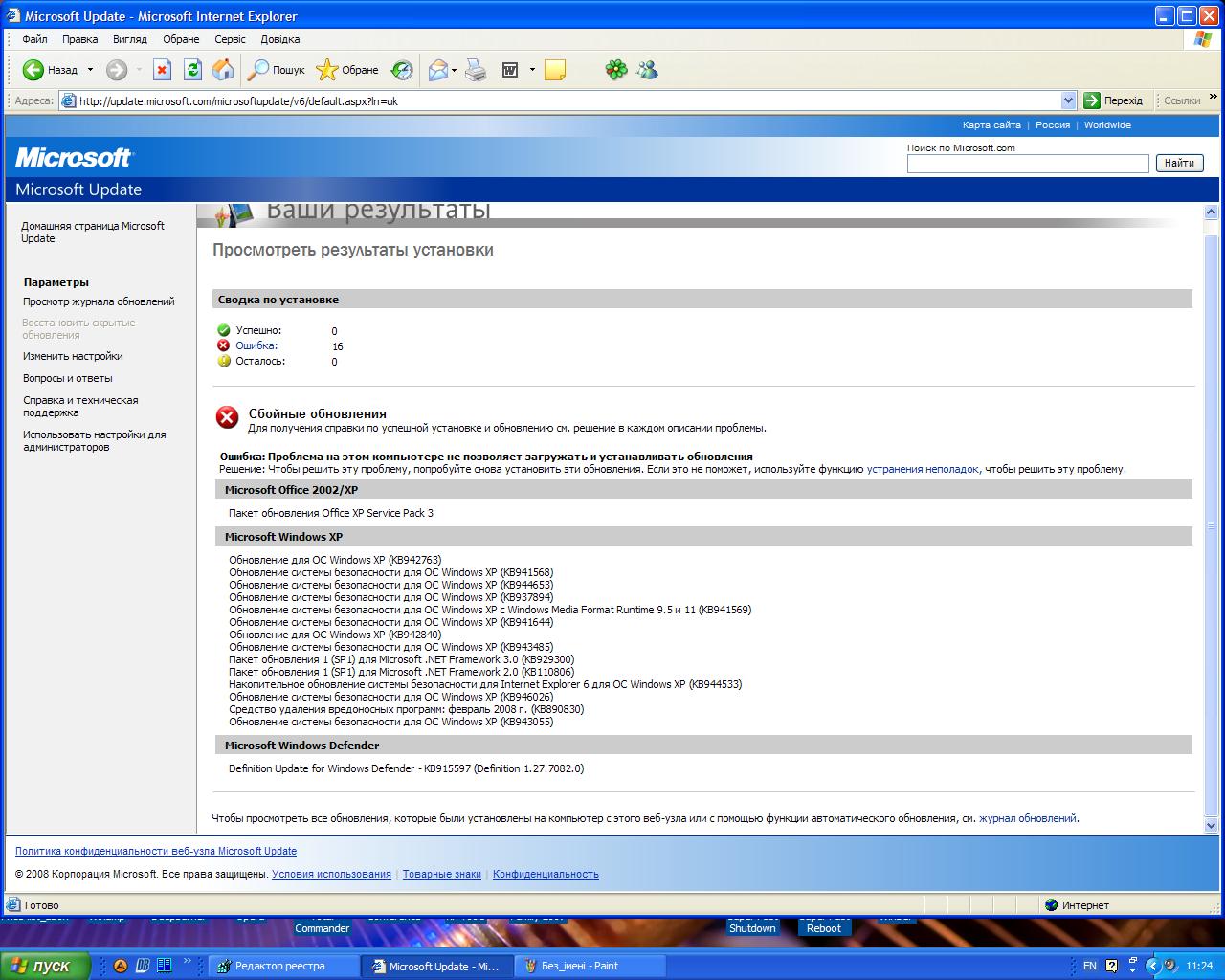Click the yellow note Discuss icon

(555, 70)
